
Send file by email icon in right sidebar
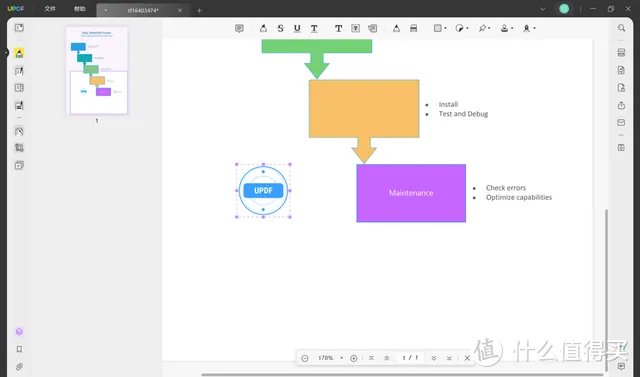click(621, 122)
